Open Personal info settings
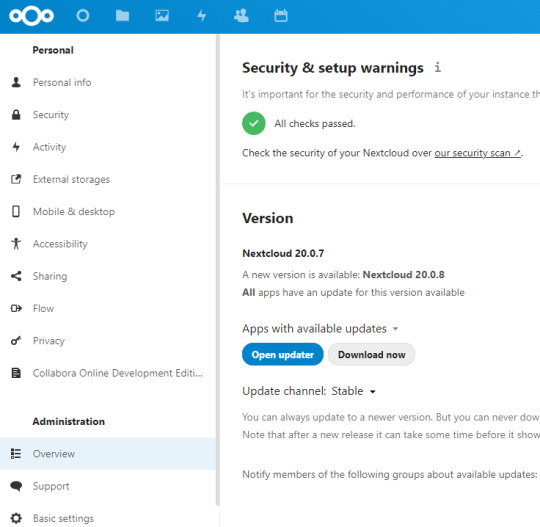This screenshot has width=540, height=527. [x=108, y=82]
